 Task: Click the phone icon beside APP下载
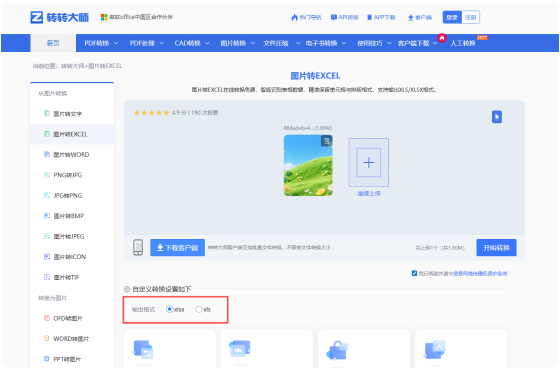click(x=369, y=17)
